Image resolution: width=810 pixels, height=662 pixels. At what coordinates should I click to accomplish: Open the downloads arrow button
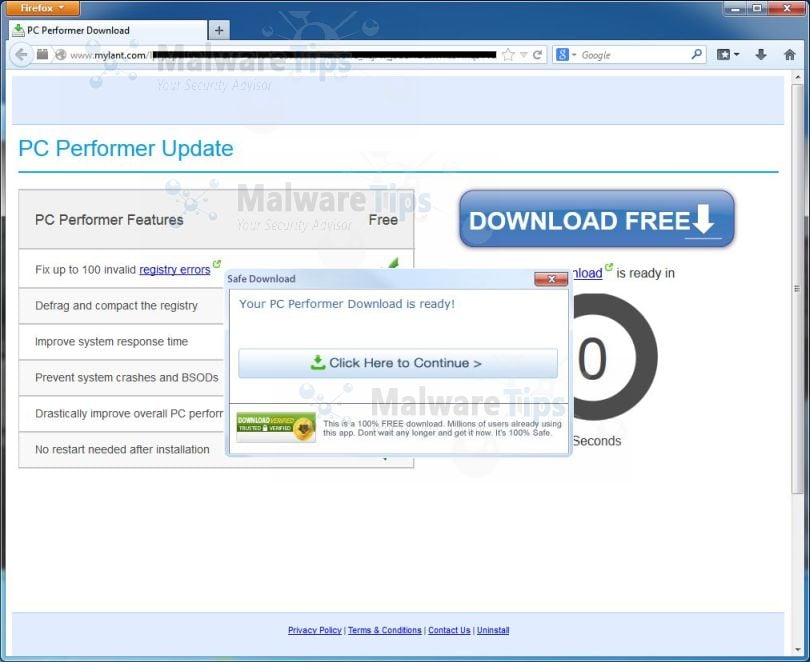(x=761, y=54)
